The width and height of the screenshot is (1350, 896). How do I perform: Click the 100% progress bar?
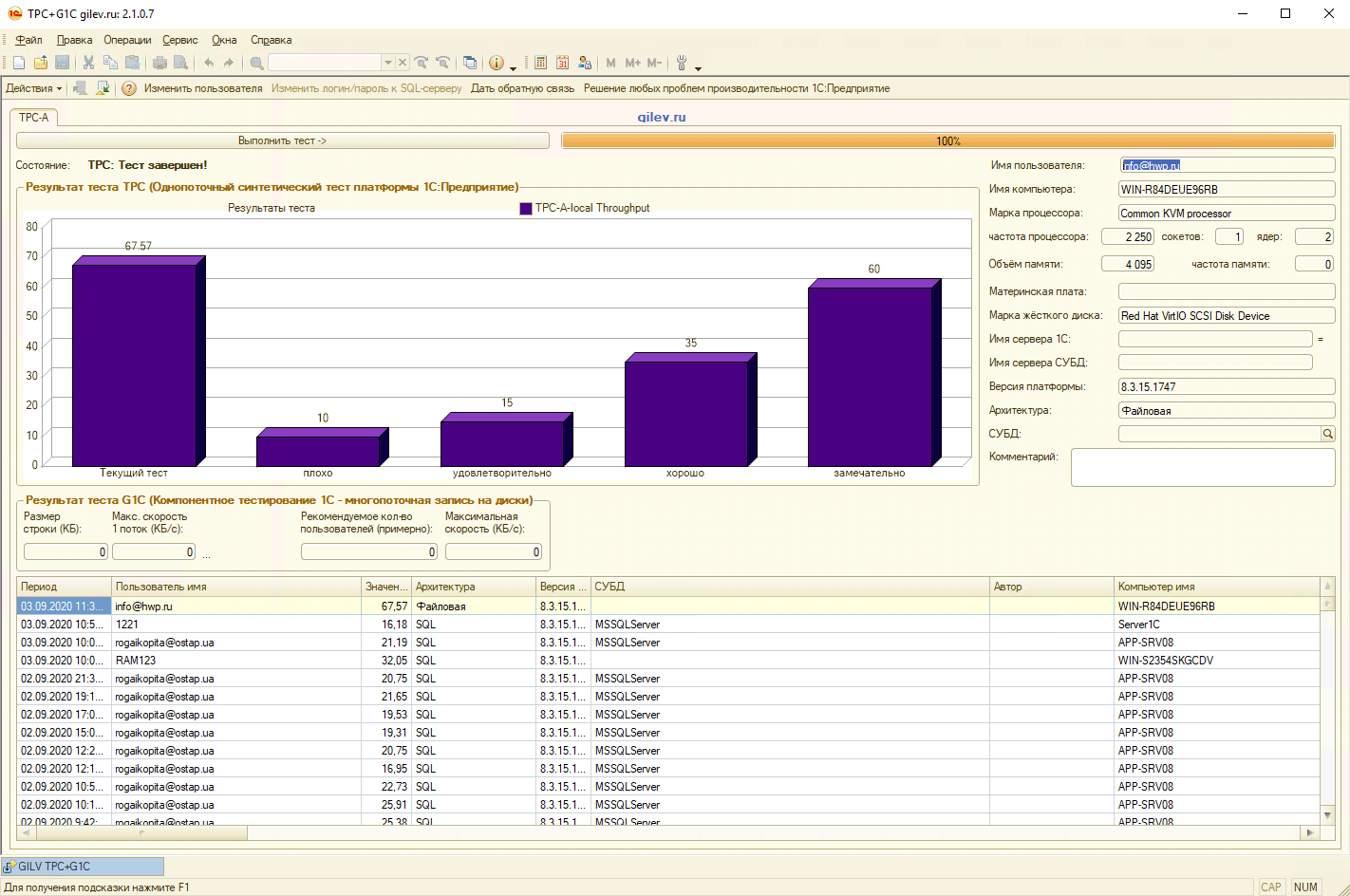click(947, 140)
